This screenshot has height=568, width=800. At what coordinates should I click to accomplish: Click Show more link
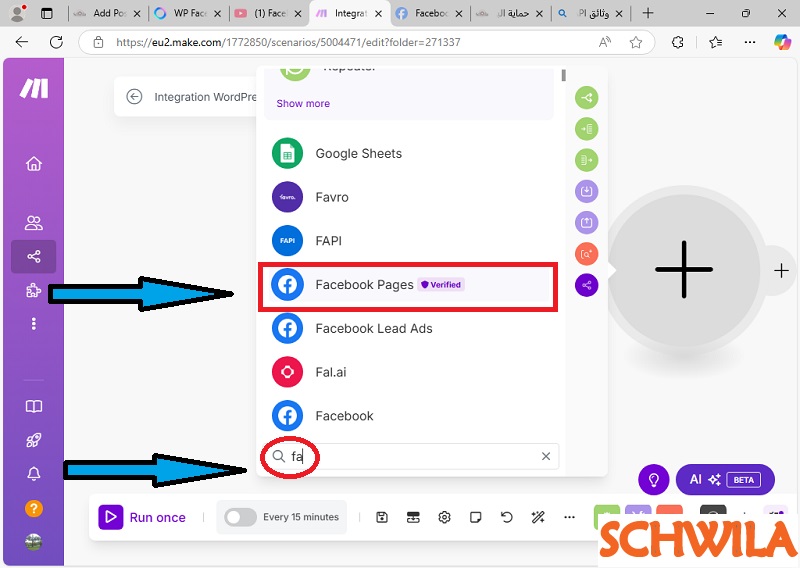[x=303, y=104]
